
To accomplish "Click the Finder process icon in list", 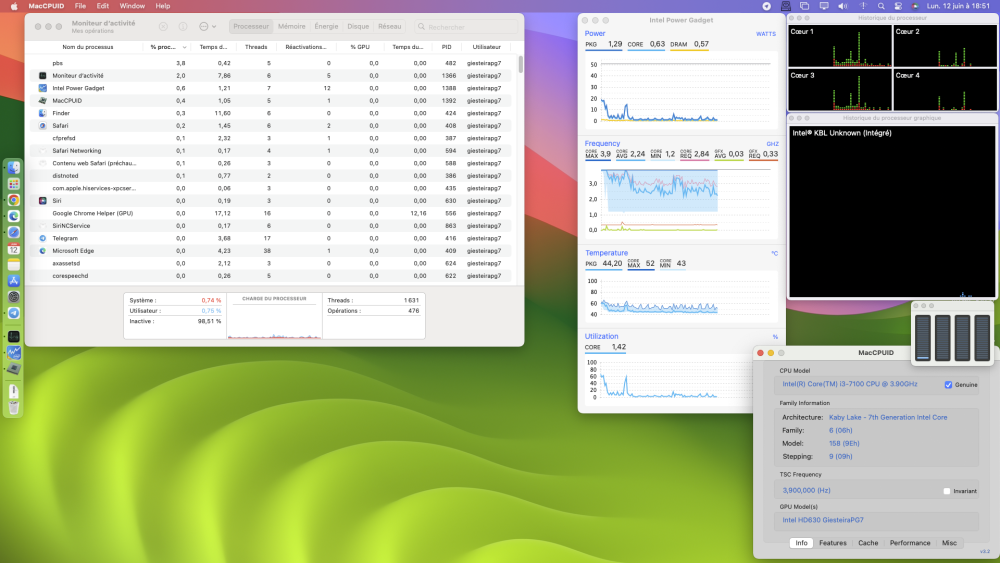I will [x=43, y=113].
